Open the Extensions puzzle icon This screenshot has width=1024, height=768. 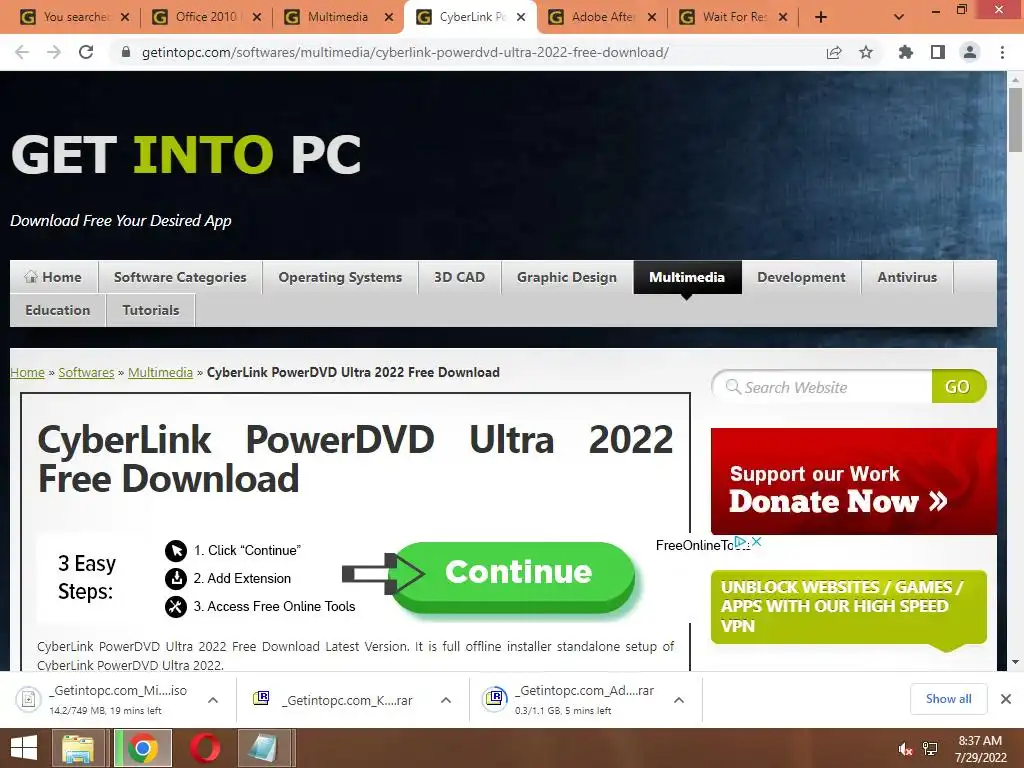[905, 52]
